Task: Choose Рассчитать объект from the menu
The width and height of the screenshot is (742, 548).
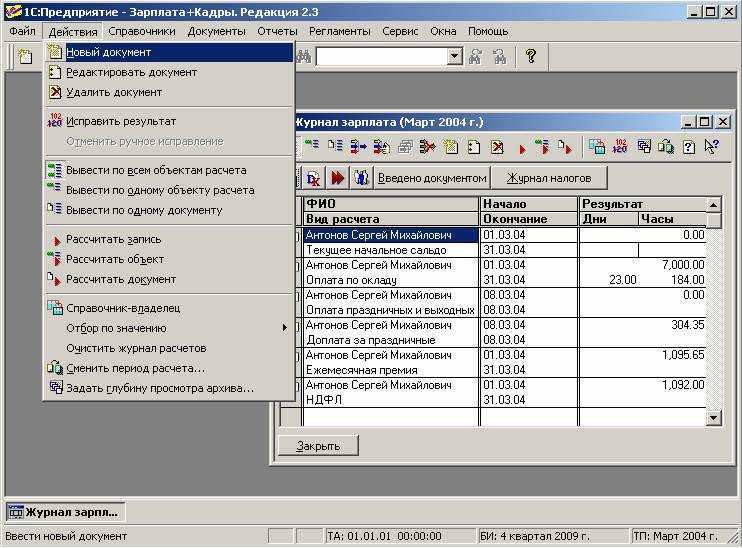Action: click(x=169, y=259)
